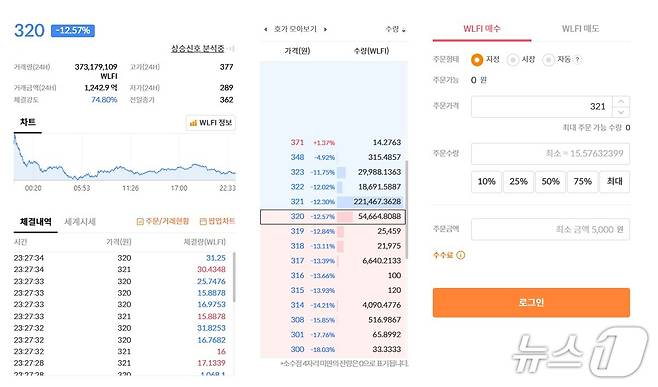Select highlighted row with 54,664.8088
658x387 pixels.
tap(333, 217)
